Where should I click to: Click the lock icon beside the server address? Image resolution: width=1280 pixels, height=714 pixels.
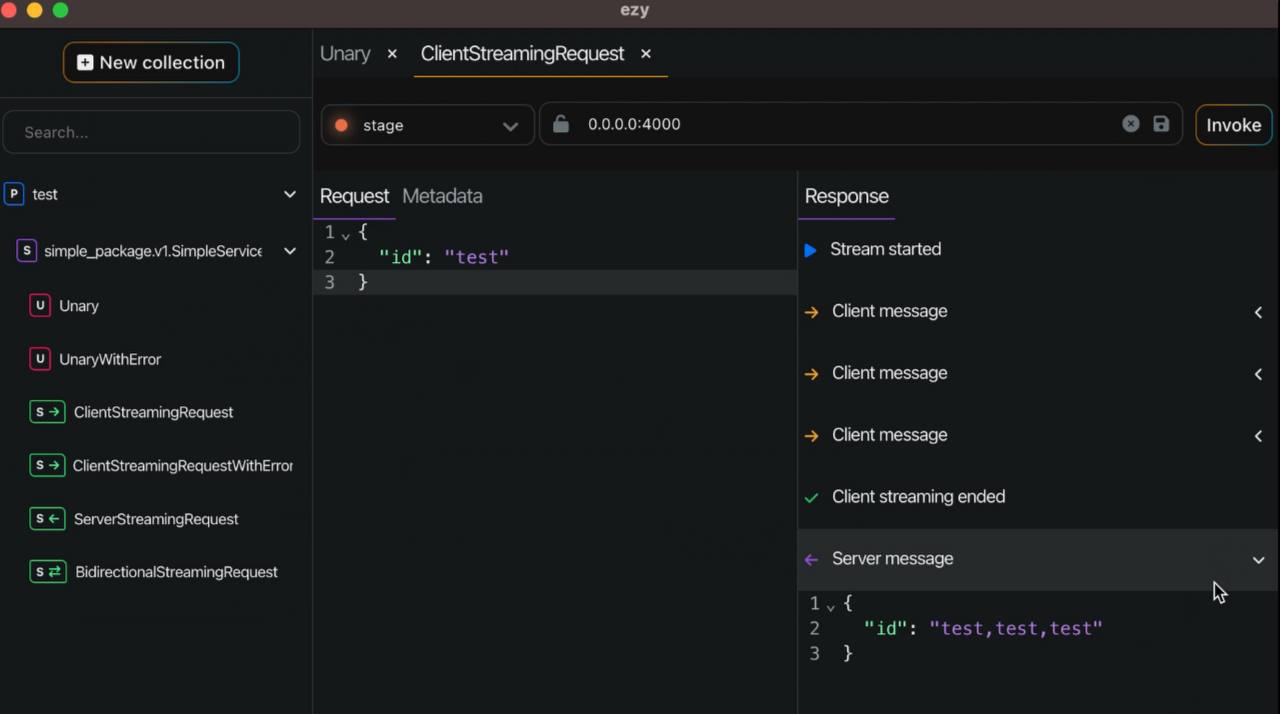coord(561,124)
